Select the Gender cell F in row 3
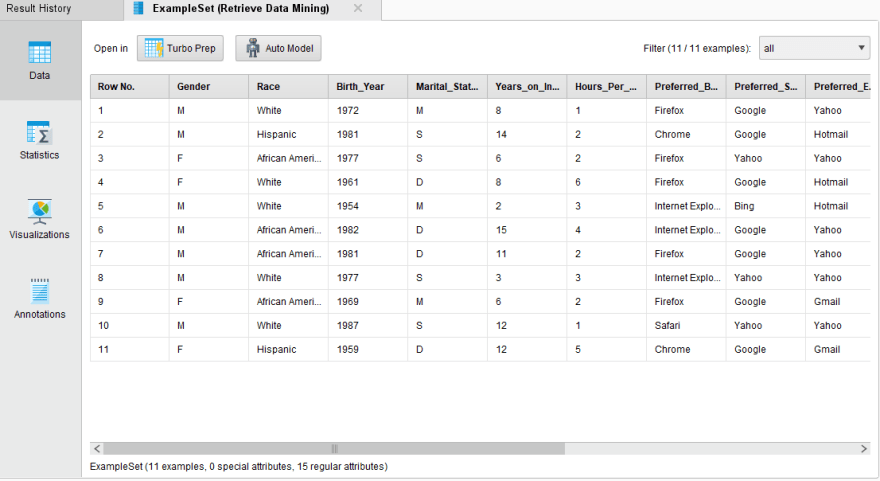 (x=209, y=158)
